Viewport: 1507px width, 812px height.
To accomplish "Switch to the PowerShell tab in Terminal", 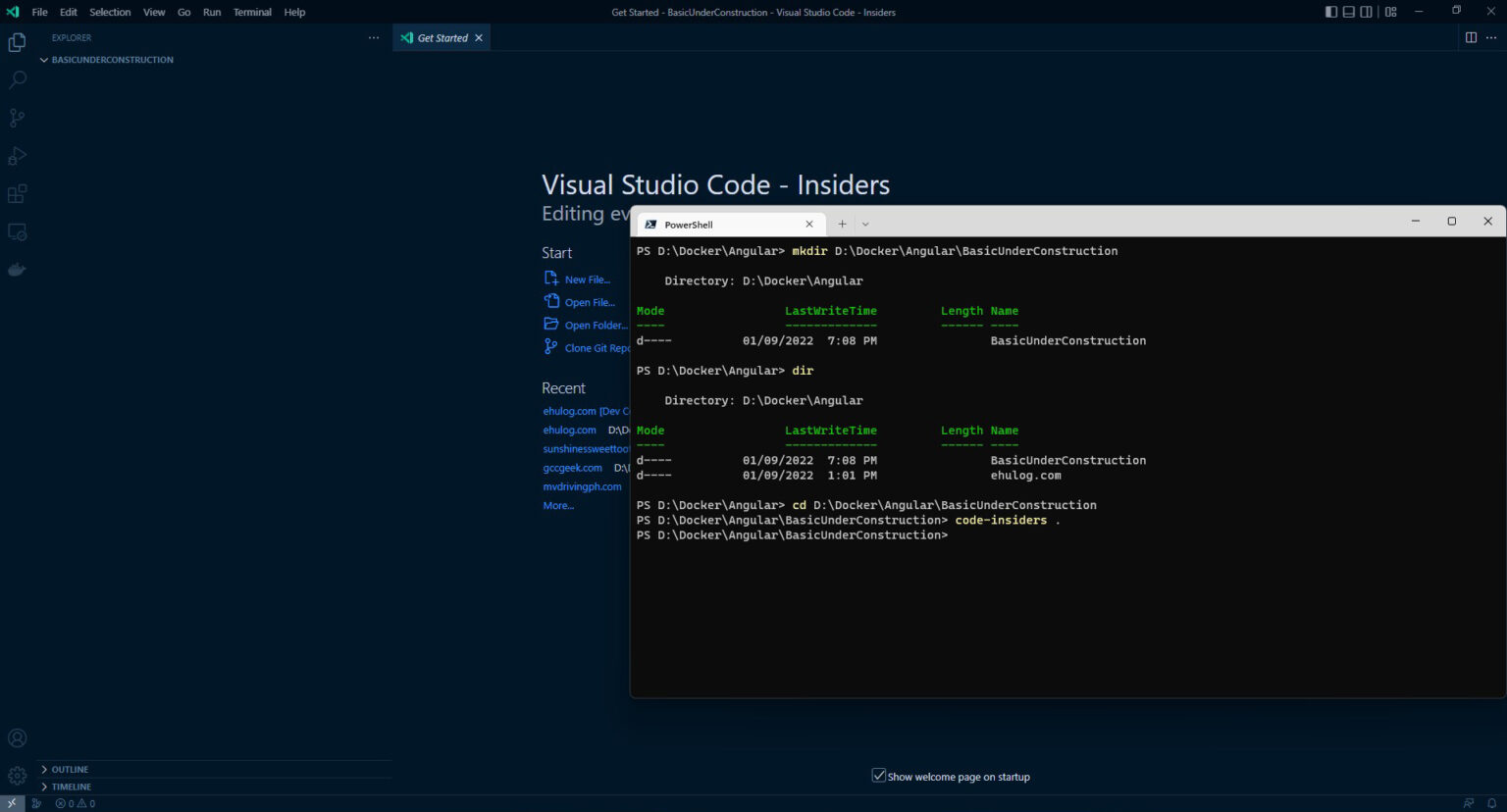I will [x=726, y=224].
